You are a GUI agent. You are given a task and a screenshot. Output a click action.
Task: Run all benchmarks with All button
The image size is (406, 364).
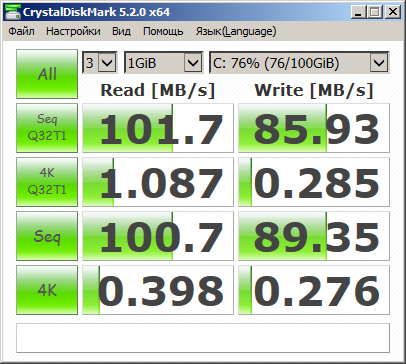[47, 74]
